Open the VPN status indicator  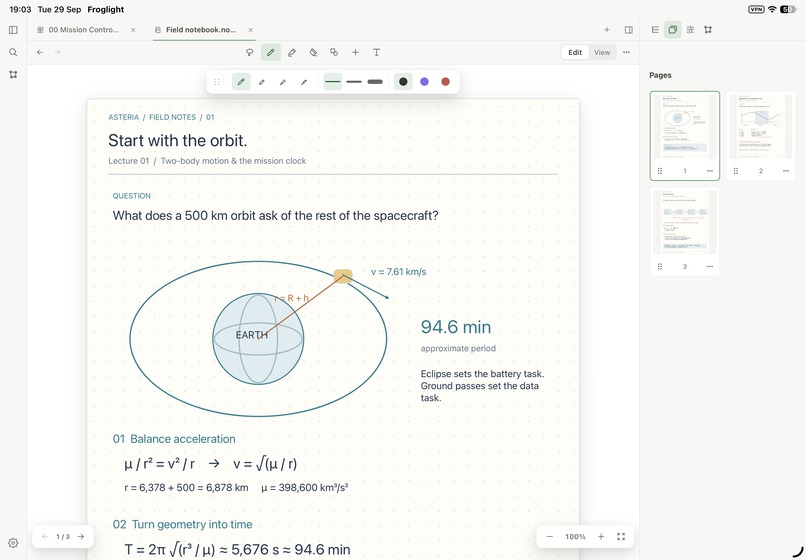coord(756,9)
